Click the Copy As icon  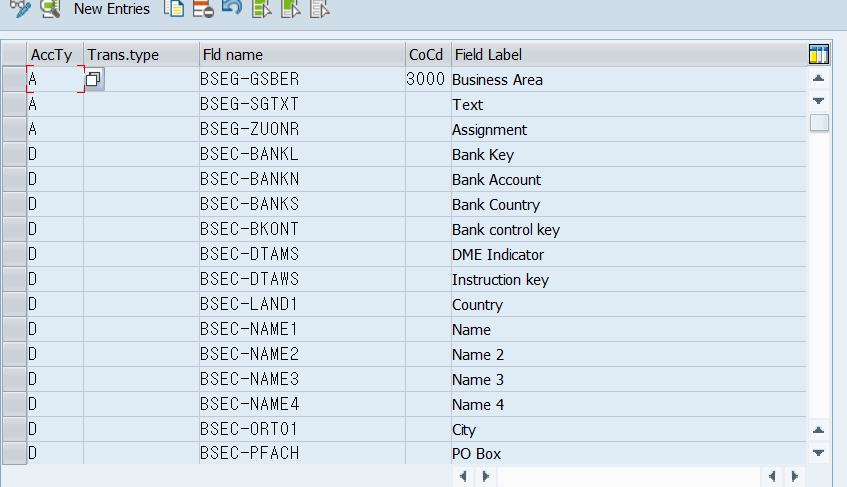(x=174, y=8)
